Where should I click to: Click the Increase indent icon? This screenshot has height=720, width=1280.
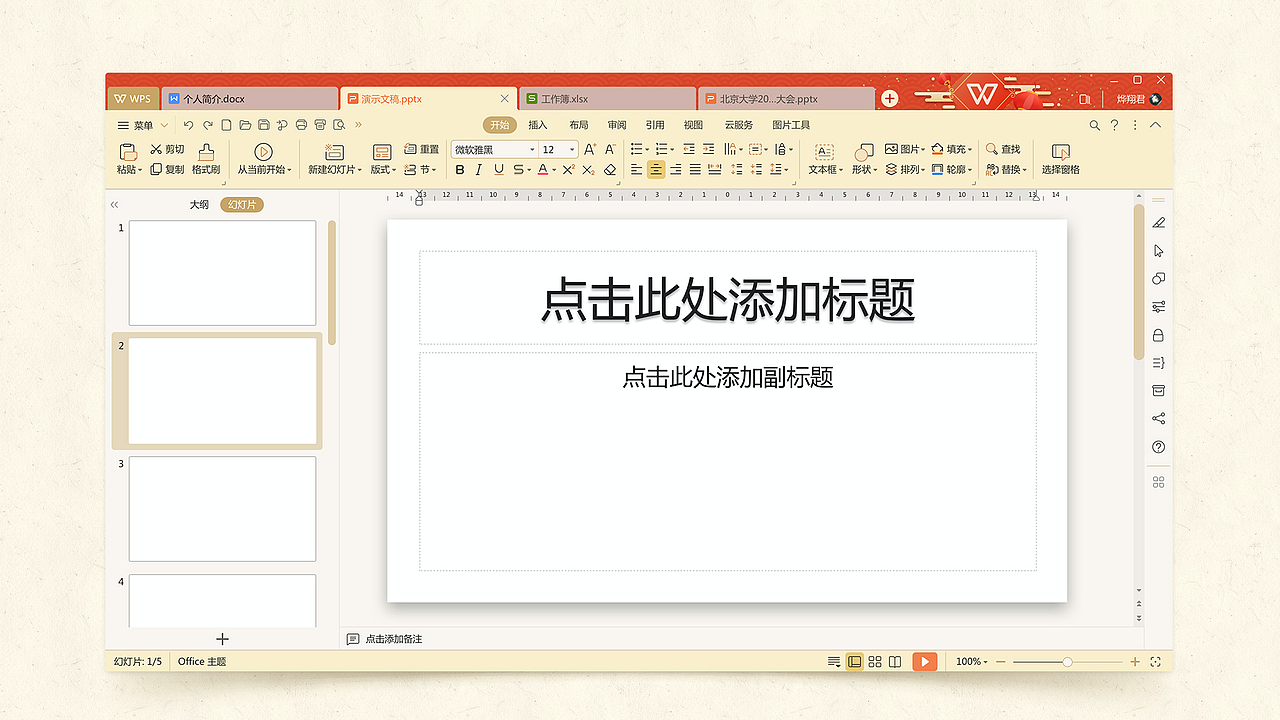709,149
